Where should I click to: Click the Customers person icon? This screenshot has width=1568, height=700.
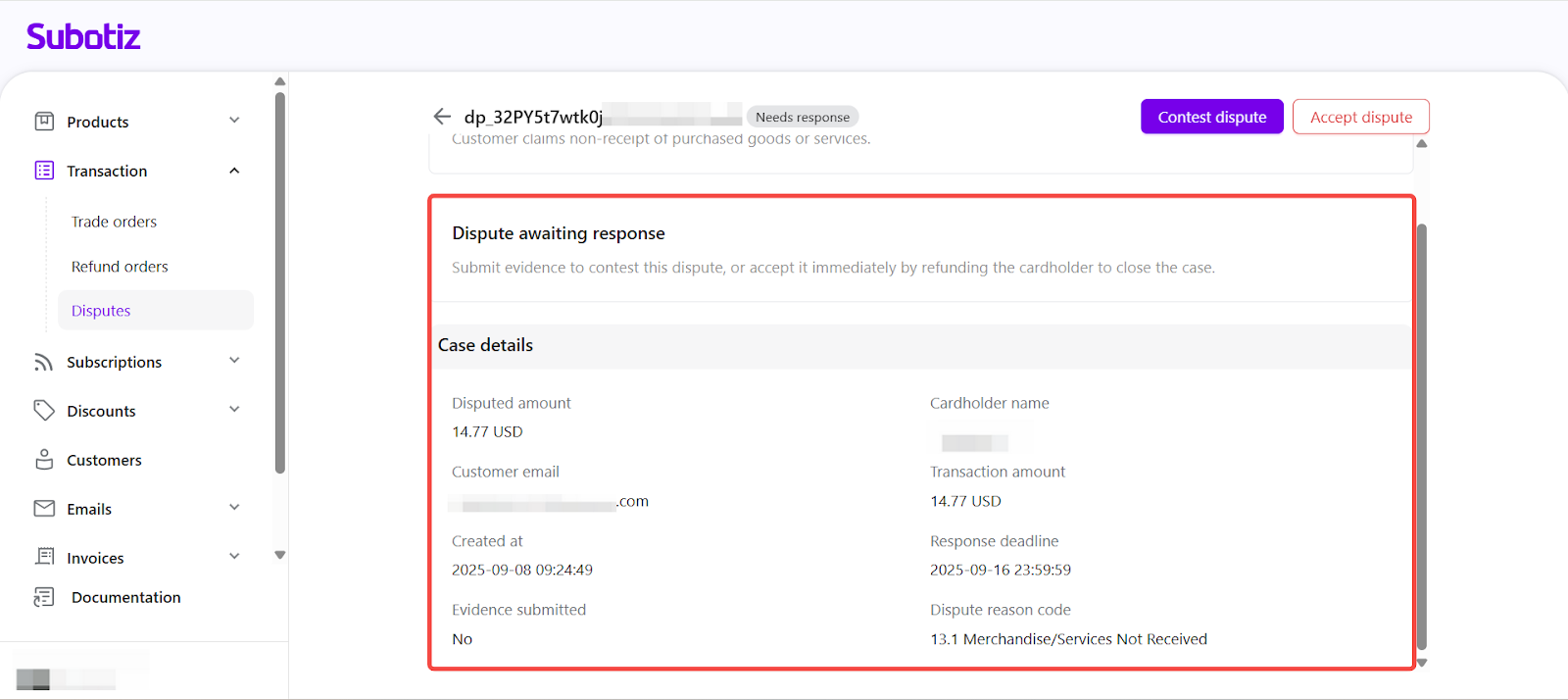pos(44,460)
